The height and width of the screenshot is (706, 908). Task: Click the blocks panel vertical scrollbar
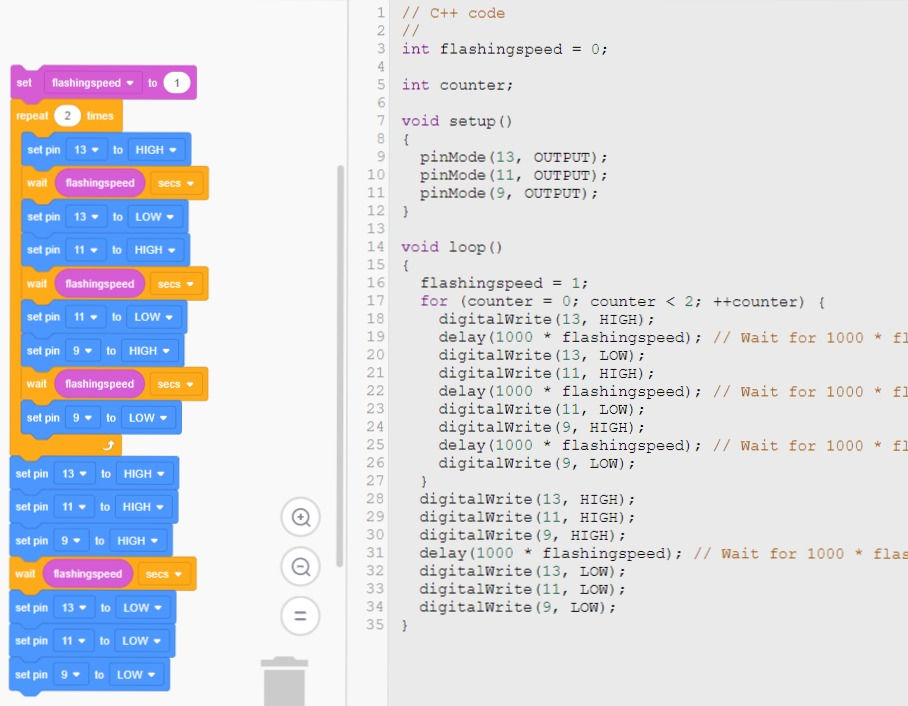click(340, 366)
